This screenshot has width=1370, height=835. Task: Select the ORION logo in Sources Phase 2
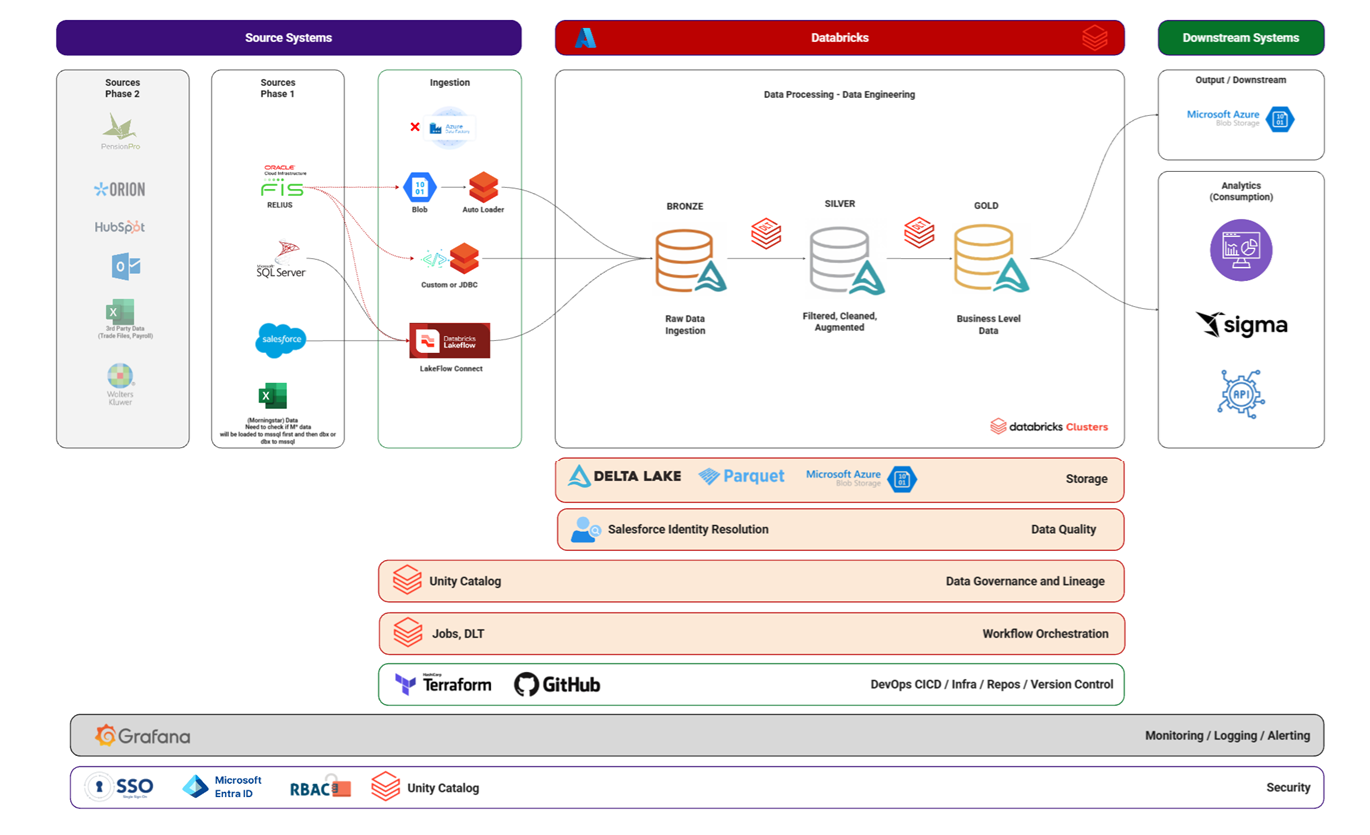click(119, 189)
